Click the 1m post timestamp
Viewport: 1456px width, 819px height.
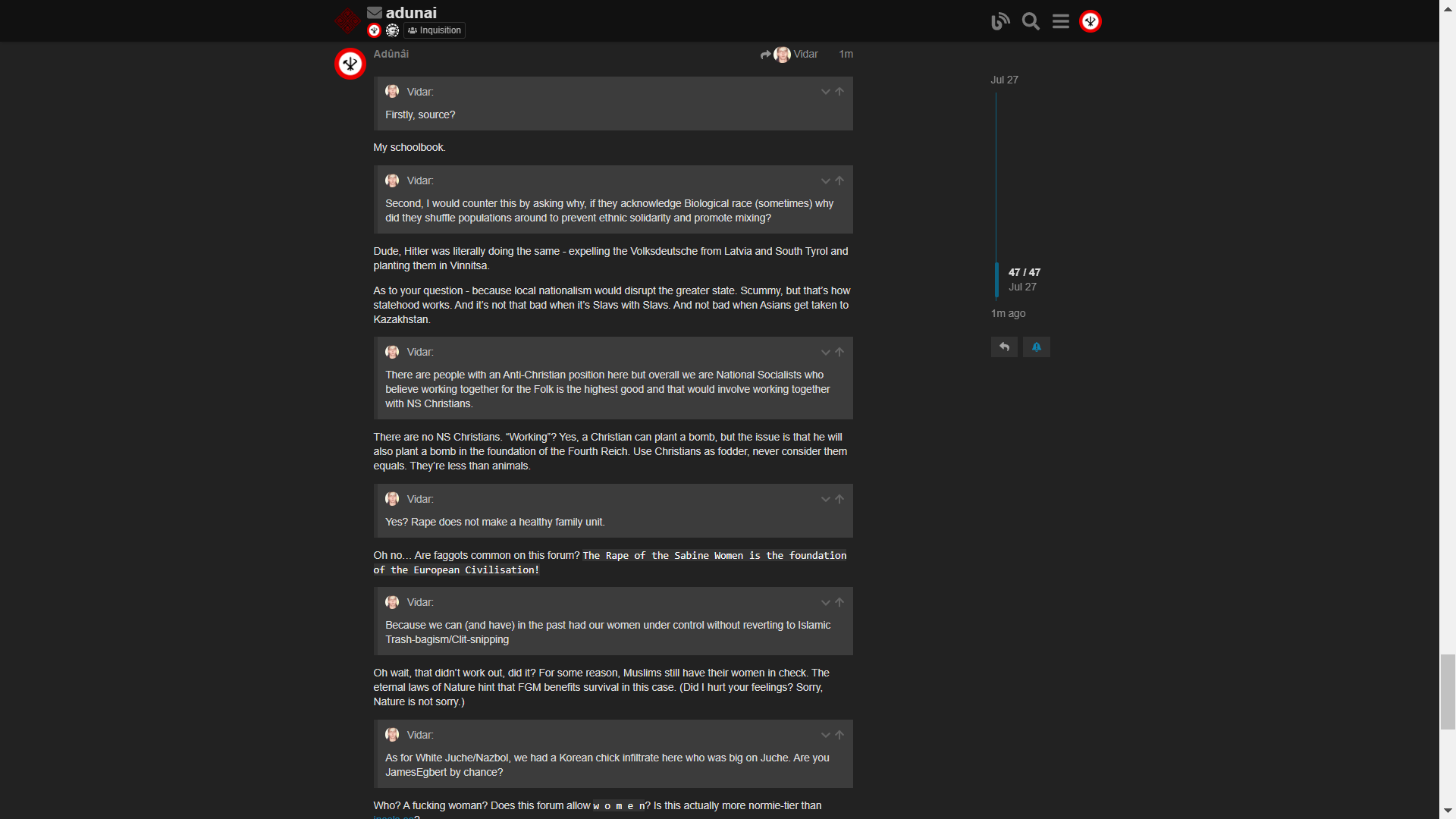pos(846,54)
